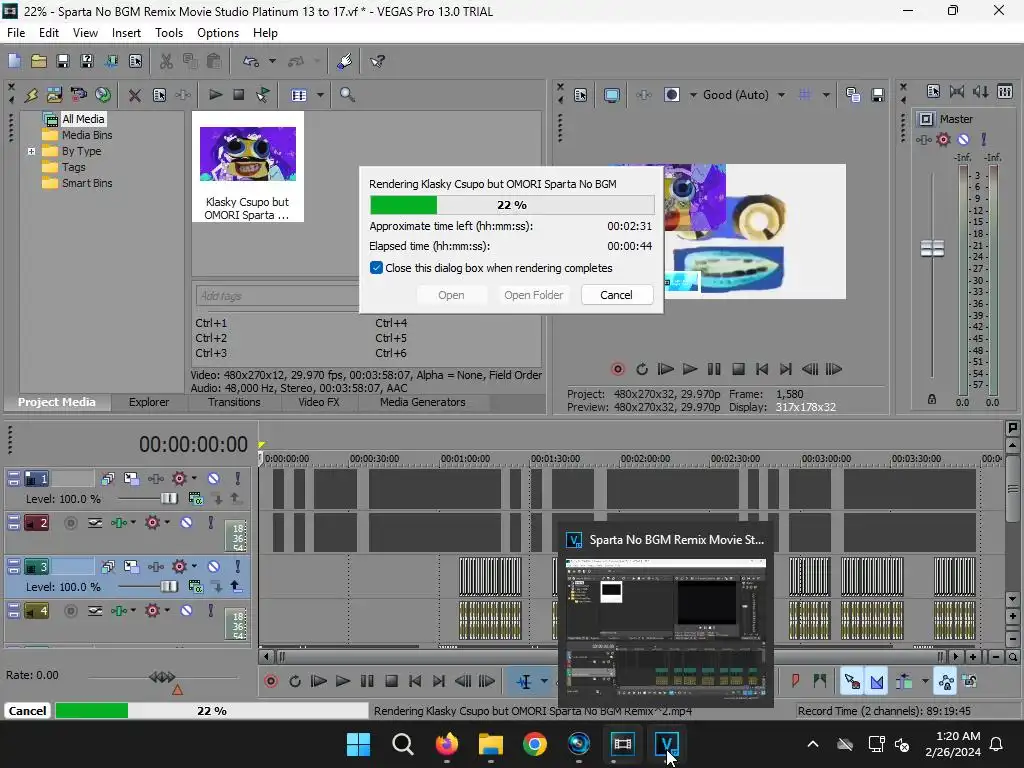Mute audio track 2

(x=186, y=522)
